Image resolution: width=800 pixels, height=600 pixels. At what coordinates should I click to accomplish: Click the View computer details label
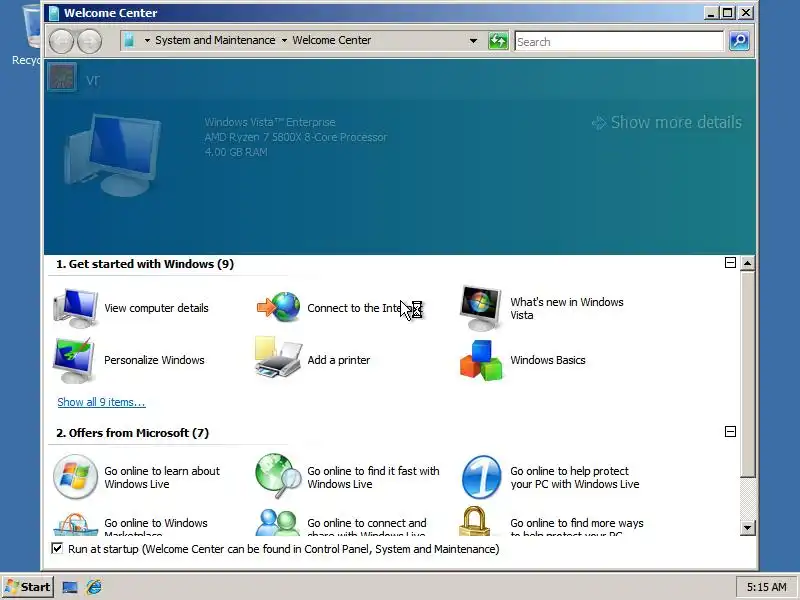[156, 308]
